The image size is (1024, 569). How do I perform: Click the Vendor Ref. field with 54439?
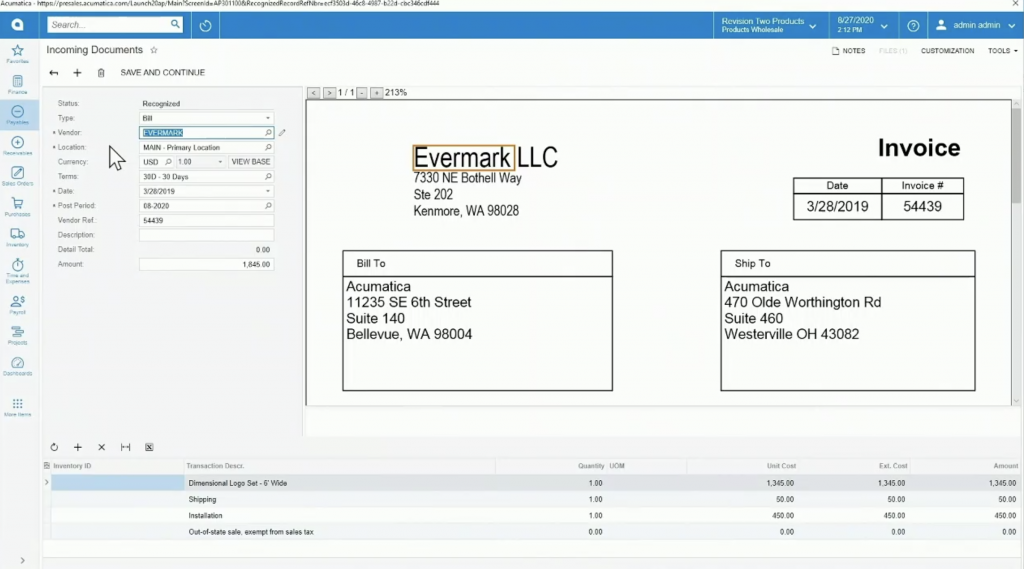click(x=206, y=221)
